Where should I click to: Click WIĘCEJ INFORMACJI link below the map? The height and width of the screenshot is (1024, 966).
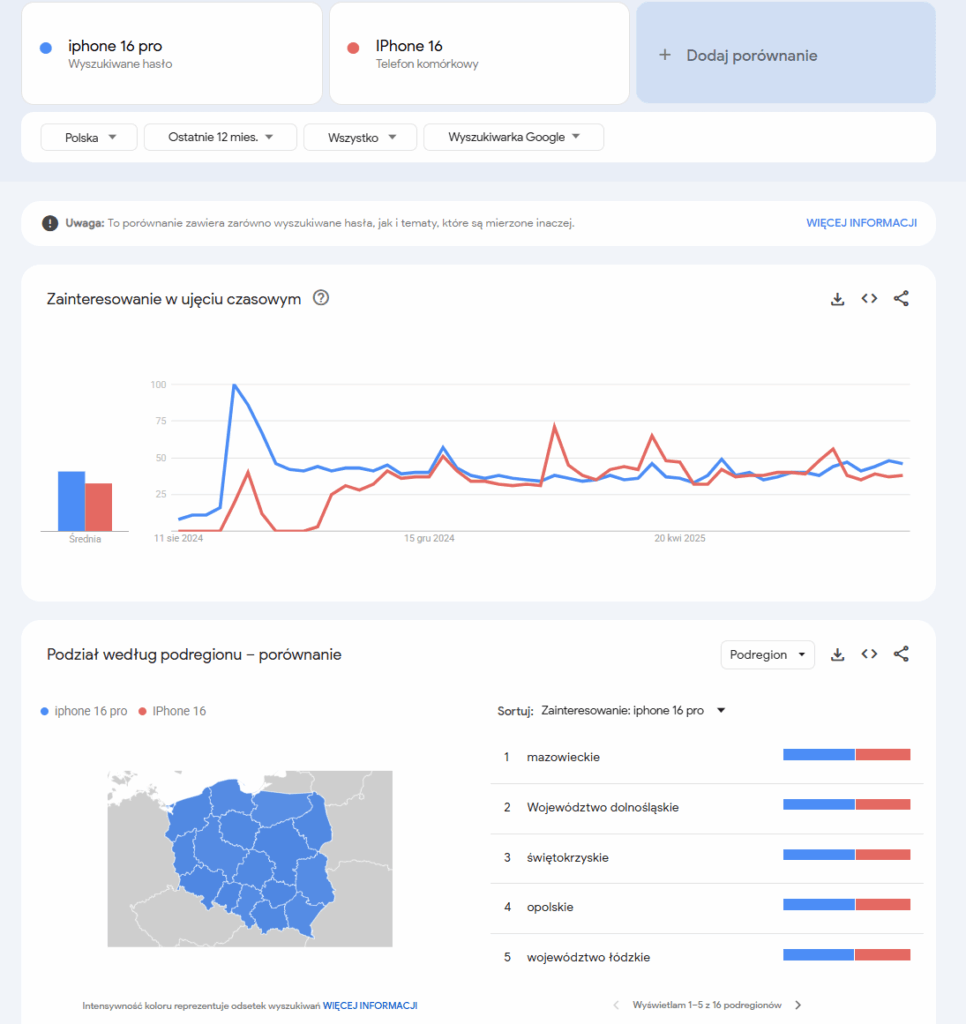click(x=370, y=1006)
